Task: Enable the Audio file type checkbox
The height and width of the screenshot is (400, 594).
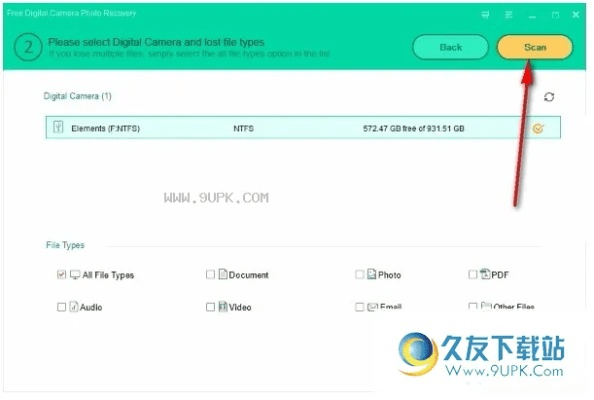Action: coord(61,307)
